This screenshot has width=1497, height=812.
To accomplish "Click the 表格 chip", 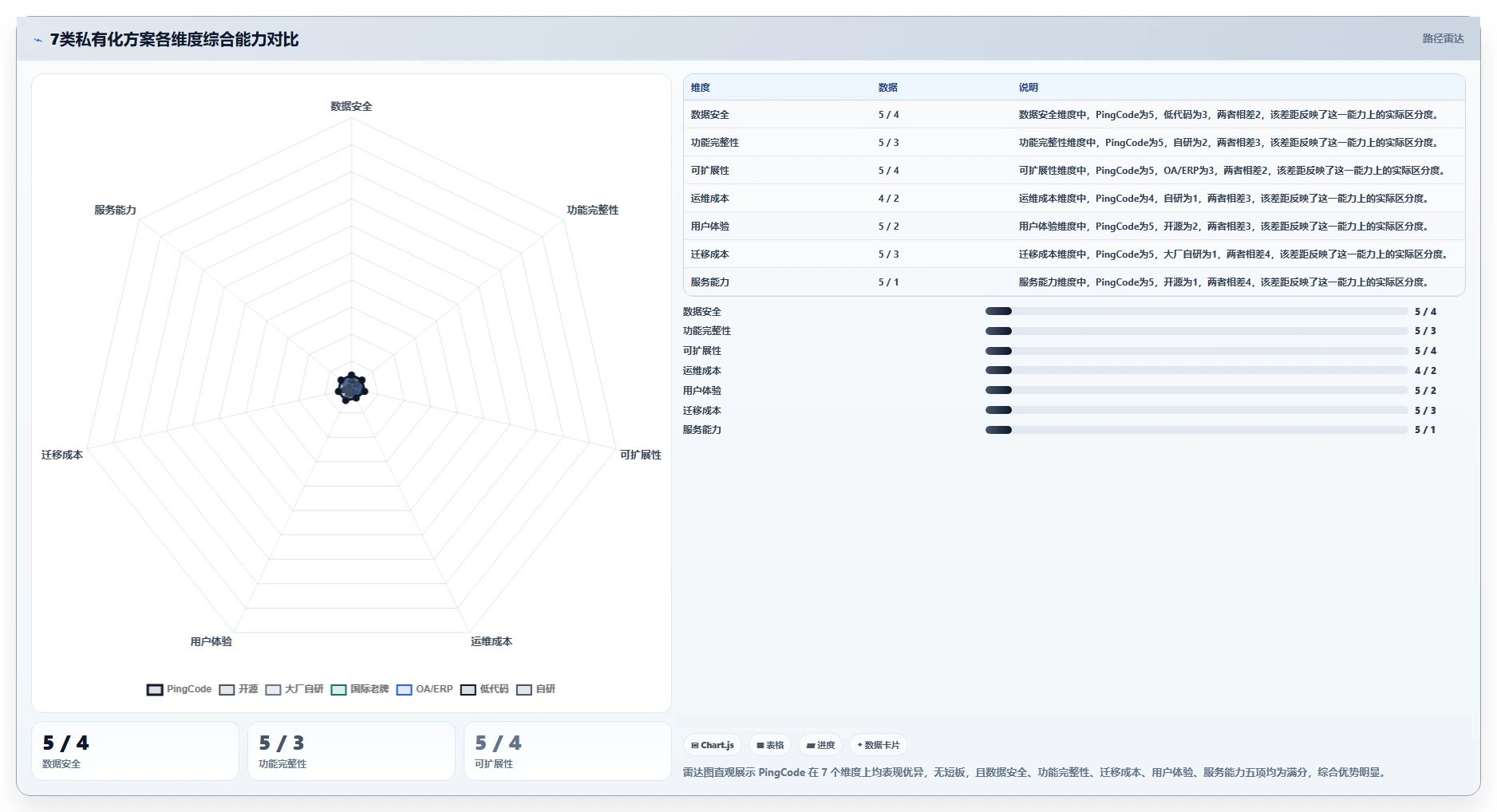I will pyautogui.click(x=770, y=745).
